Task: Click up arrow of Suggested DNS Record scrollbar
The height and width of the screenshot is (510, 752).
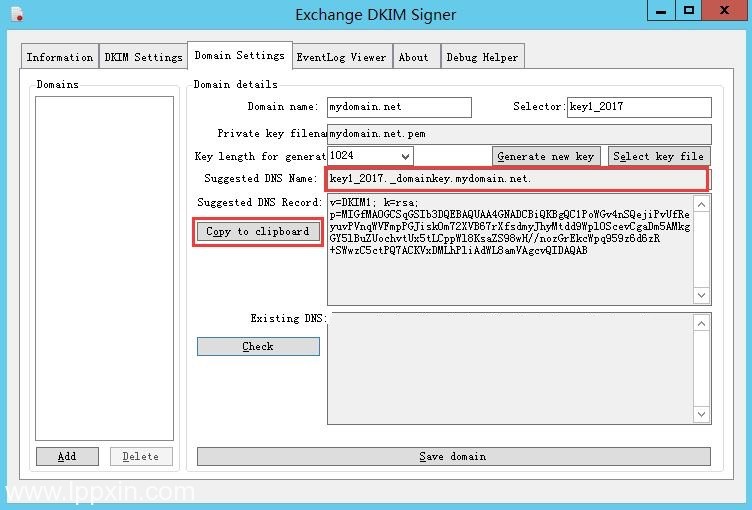Action: pos(701,205)
